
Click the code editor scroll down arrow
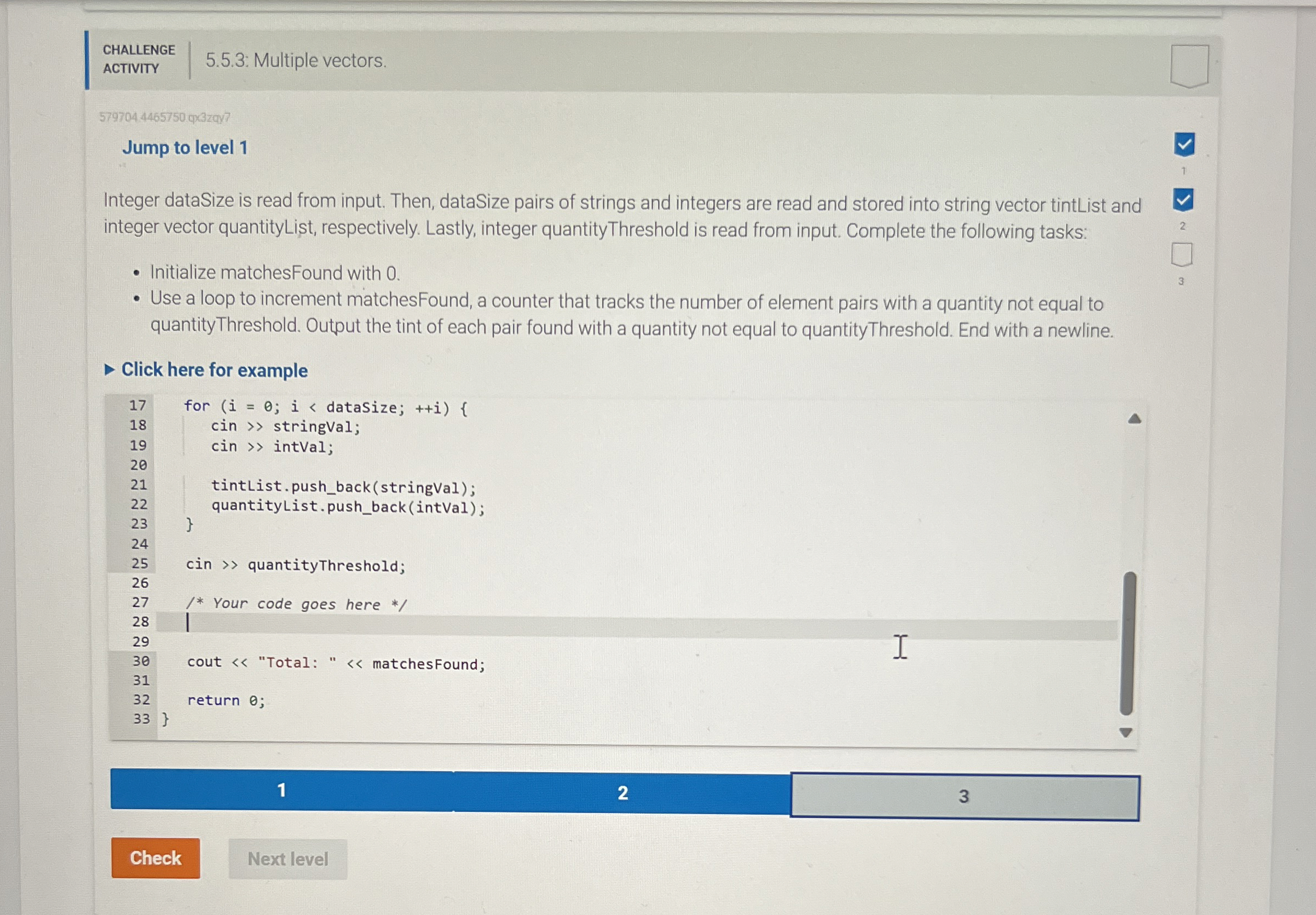click(1125, 733)
